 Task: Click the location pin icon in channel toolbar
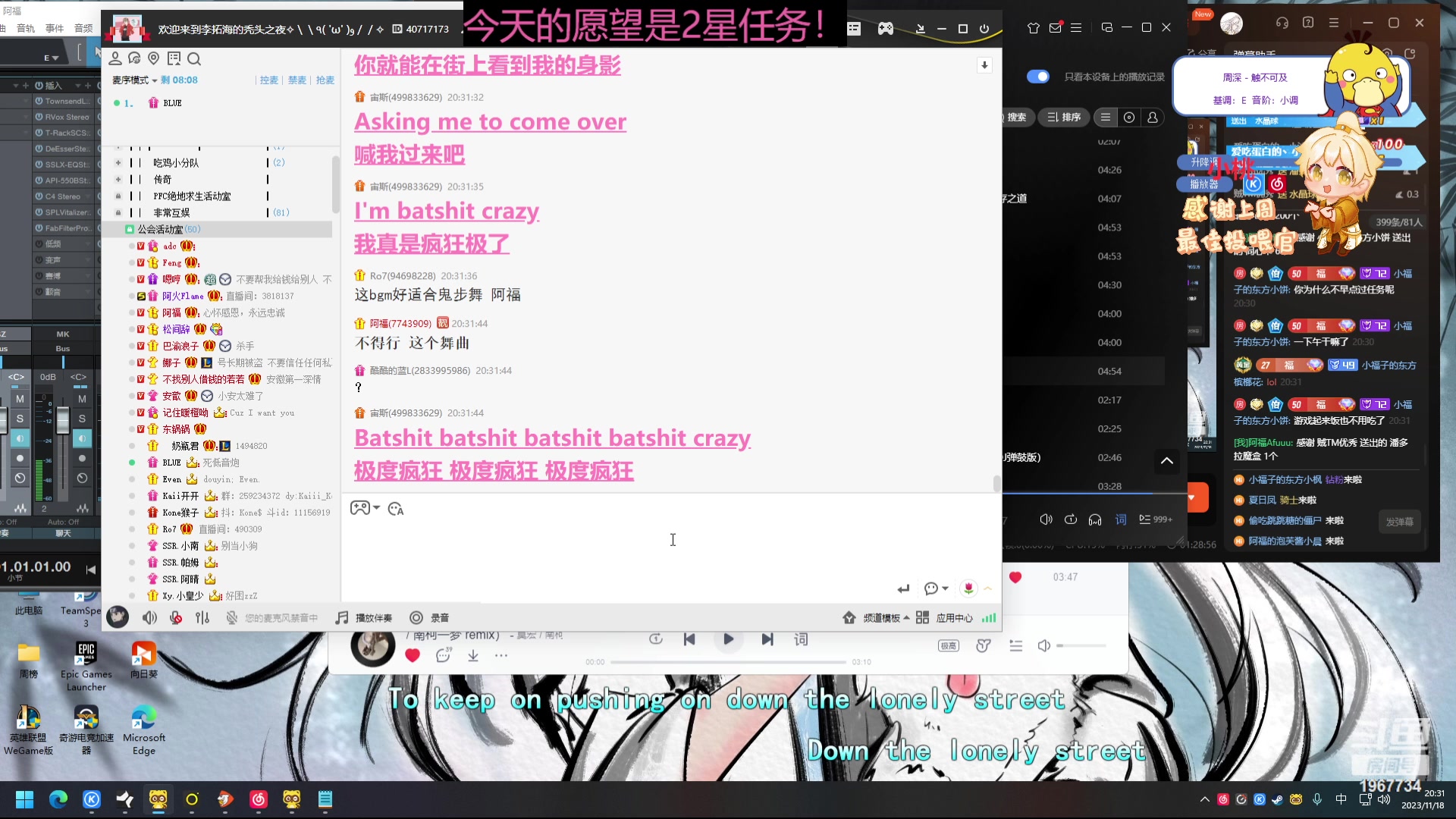coord(154,58)
